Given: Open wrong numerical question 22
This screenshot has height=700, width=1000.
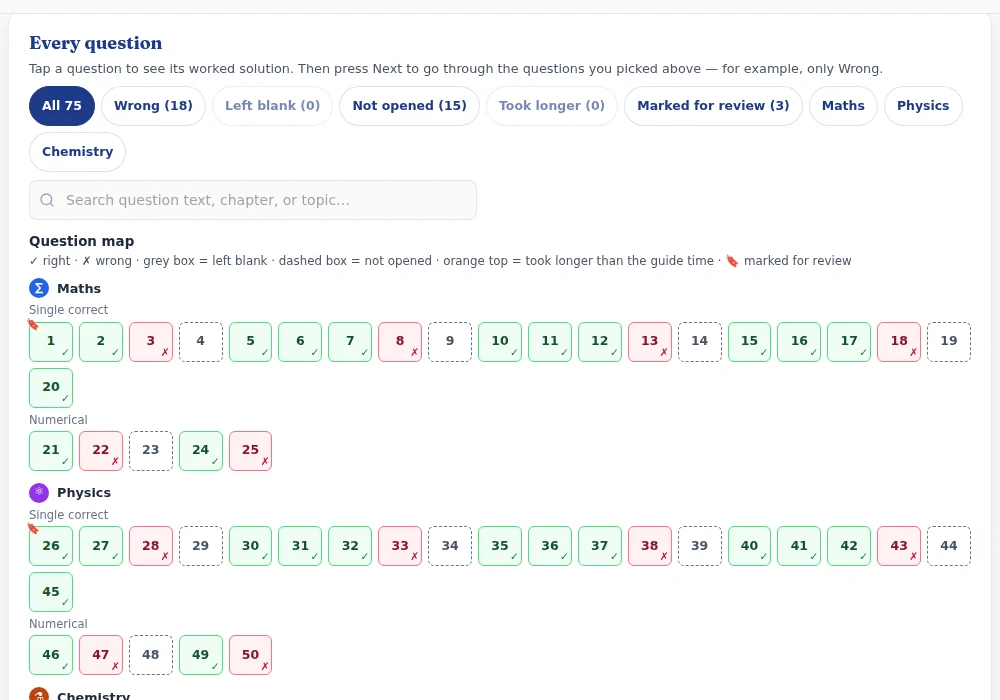Looking at the screenshot, I should tap(101, 451).
